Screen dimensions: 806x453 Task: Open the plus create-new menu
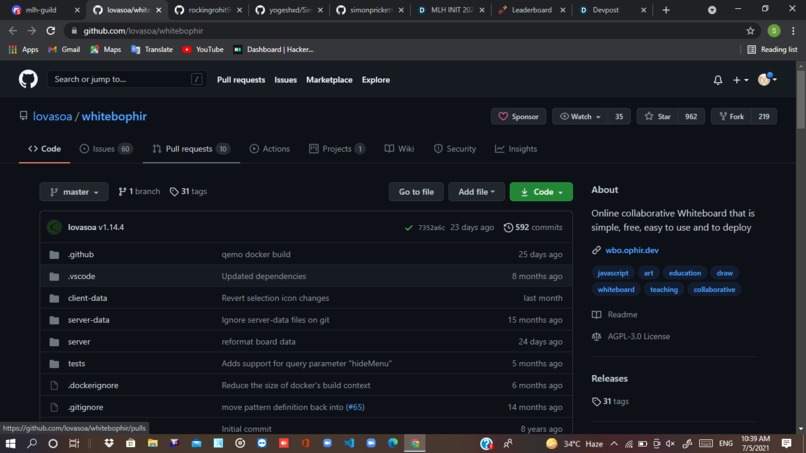740,80
